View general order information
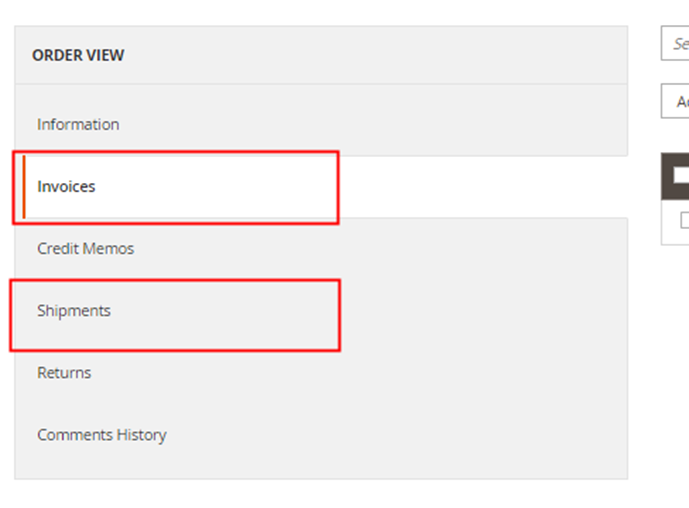Viewport: 689px width, 508px height. click(78, 125)
